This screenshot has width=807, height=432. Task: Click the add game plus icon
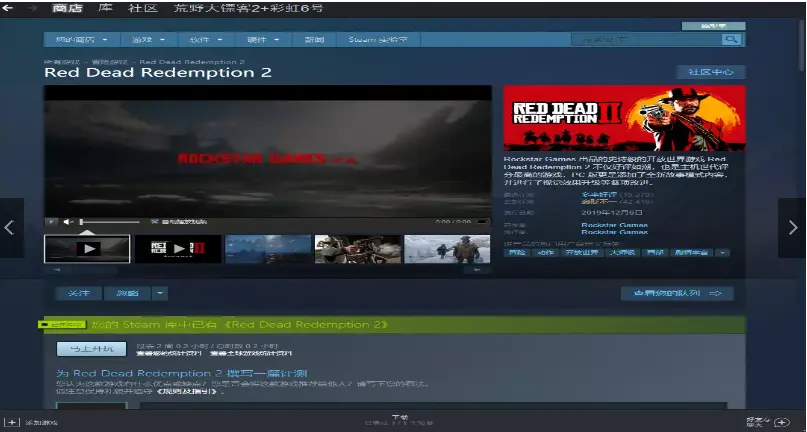12,422
